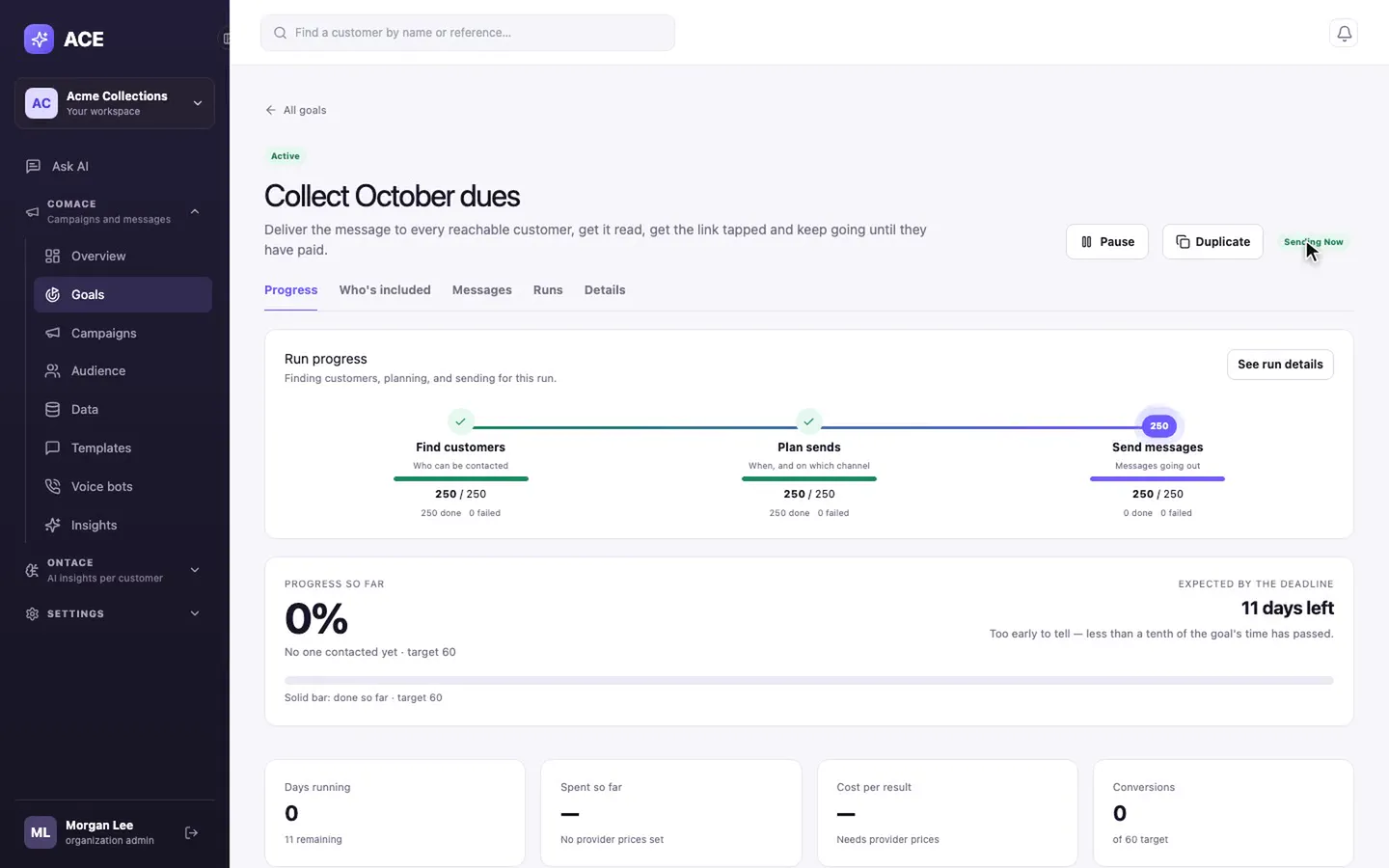
Task: Pause the goal
Action: [x=1106, y=242]
